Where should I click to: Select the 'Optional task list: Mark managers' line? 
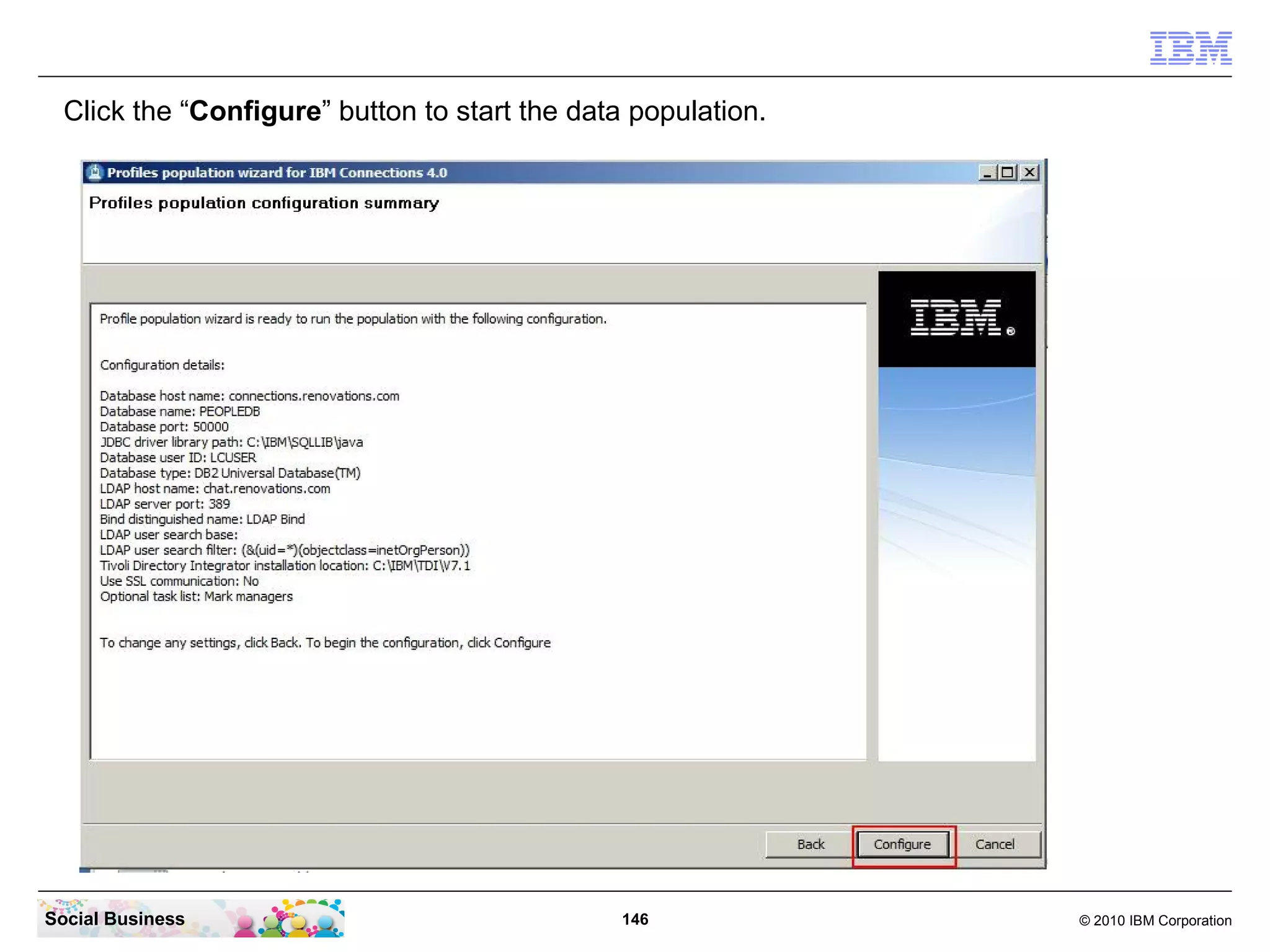click(x=196, y=597)
